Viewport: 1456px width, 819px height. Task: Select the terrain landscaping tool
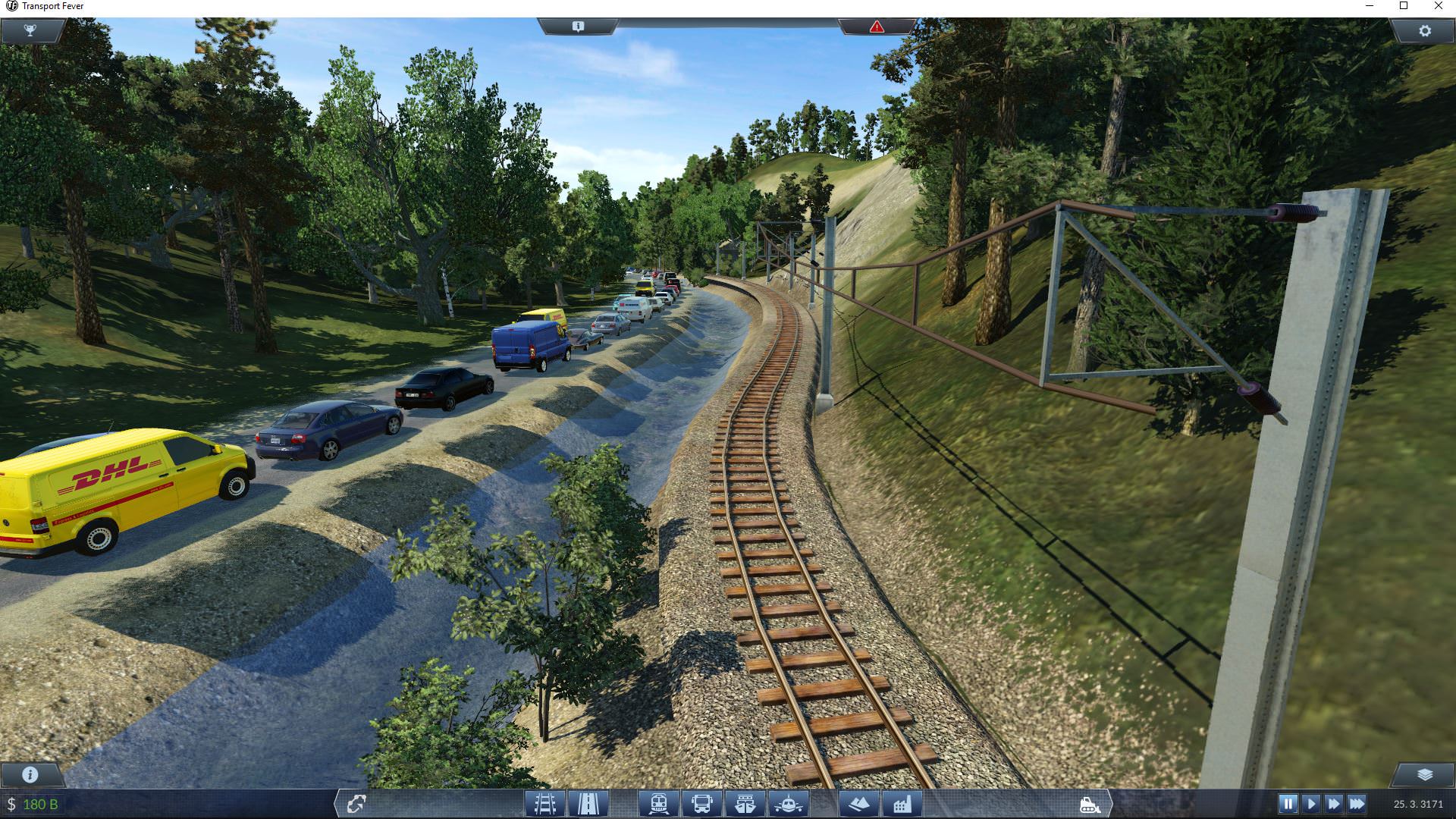(859, 804)
